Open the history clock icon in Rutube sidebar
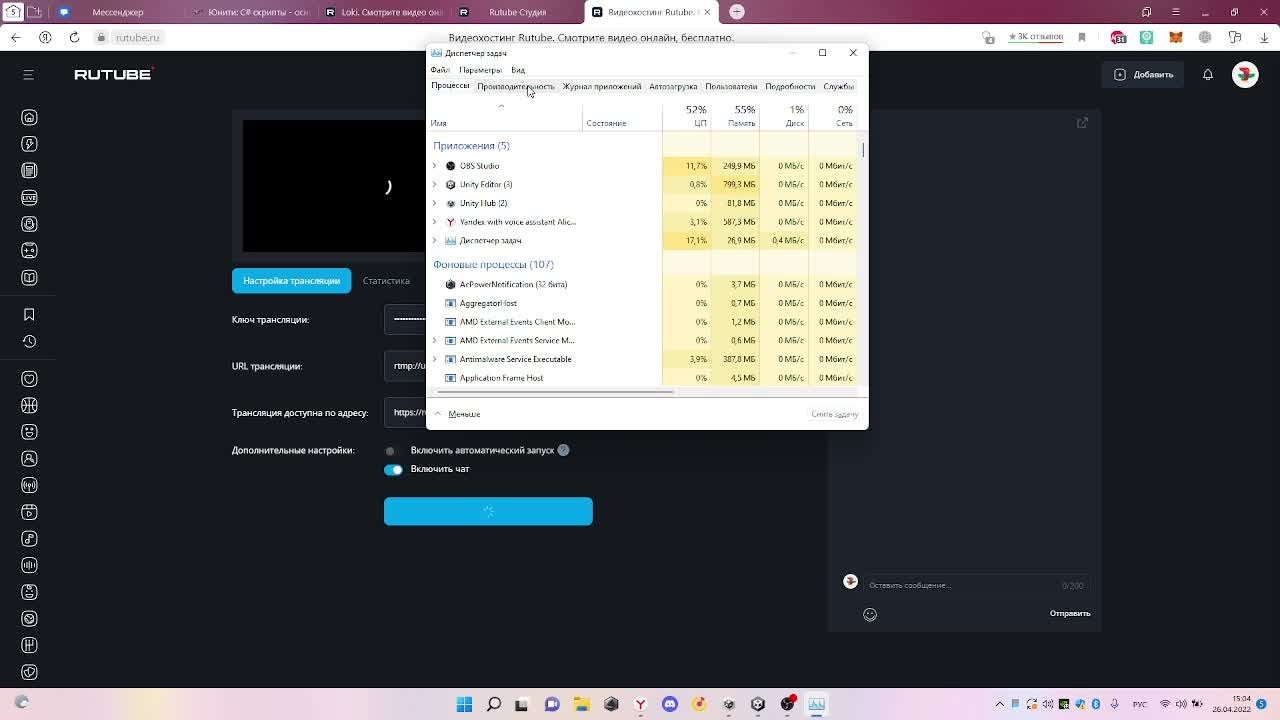 [x=29, y=341]
